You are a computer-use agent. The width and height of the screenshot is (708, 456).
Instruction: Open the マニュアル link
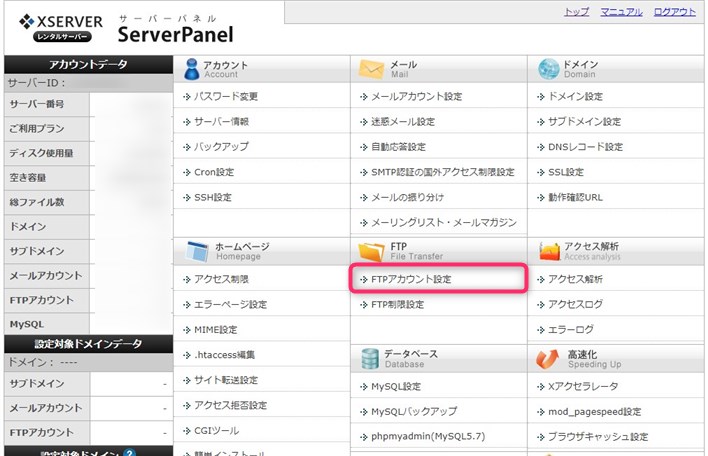pos(621,12)
